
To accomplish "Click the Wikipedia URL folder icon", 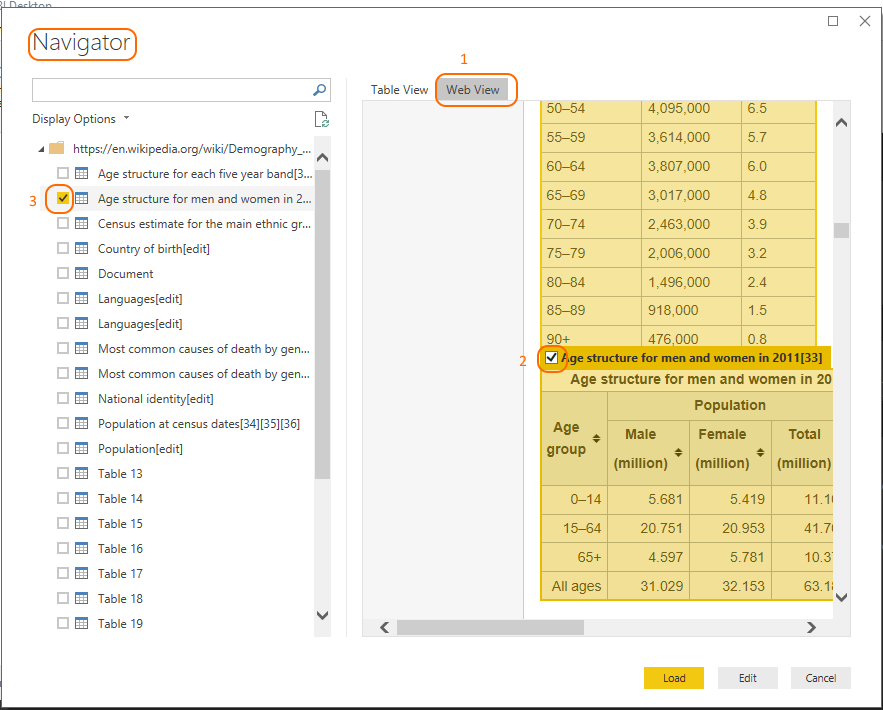I will click(x=57, y=149).
